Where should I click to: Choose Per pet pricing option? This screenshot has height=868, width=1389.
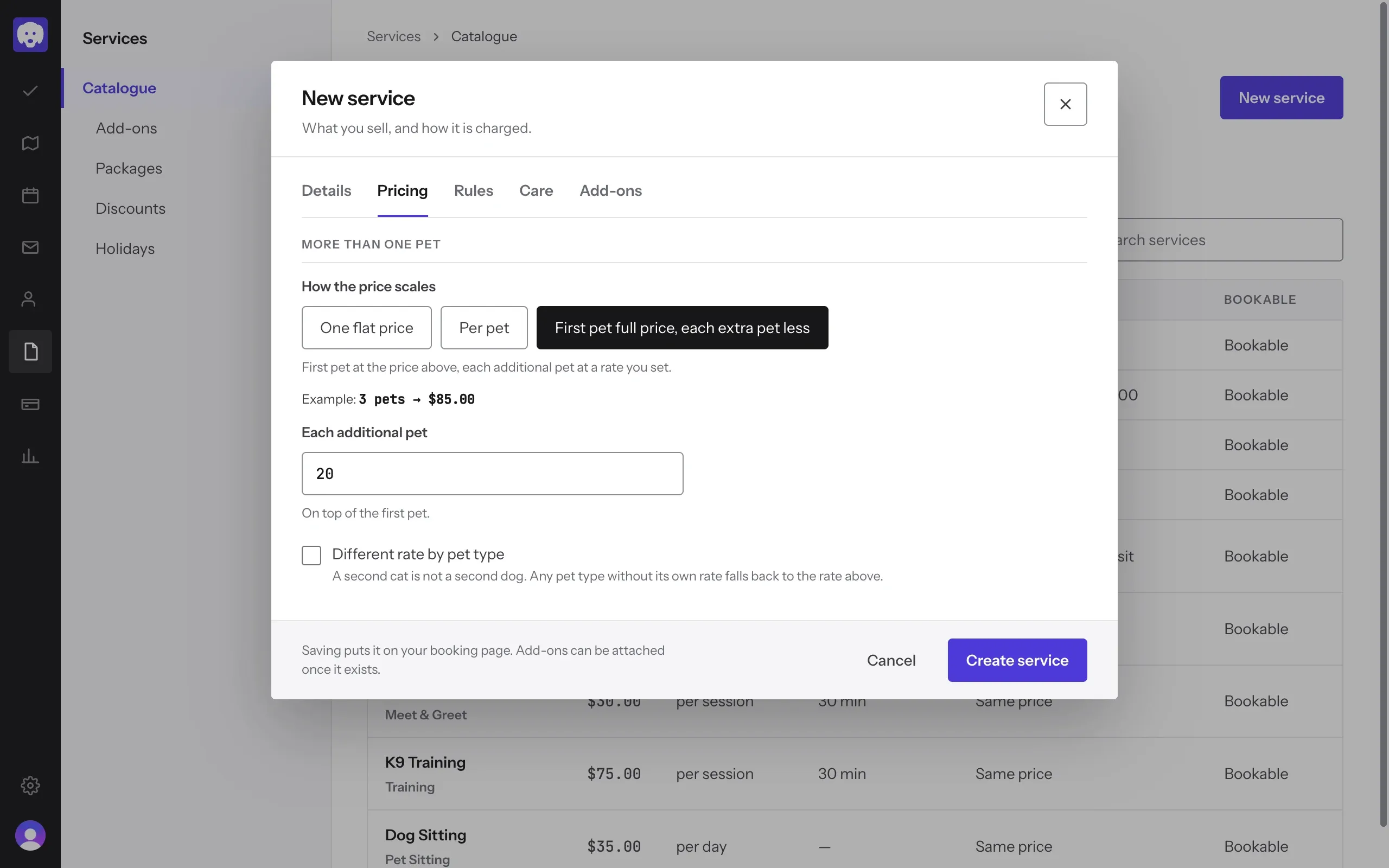point(484,328)
